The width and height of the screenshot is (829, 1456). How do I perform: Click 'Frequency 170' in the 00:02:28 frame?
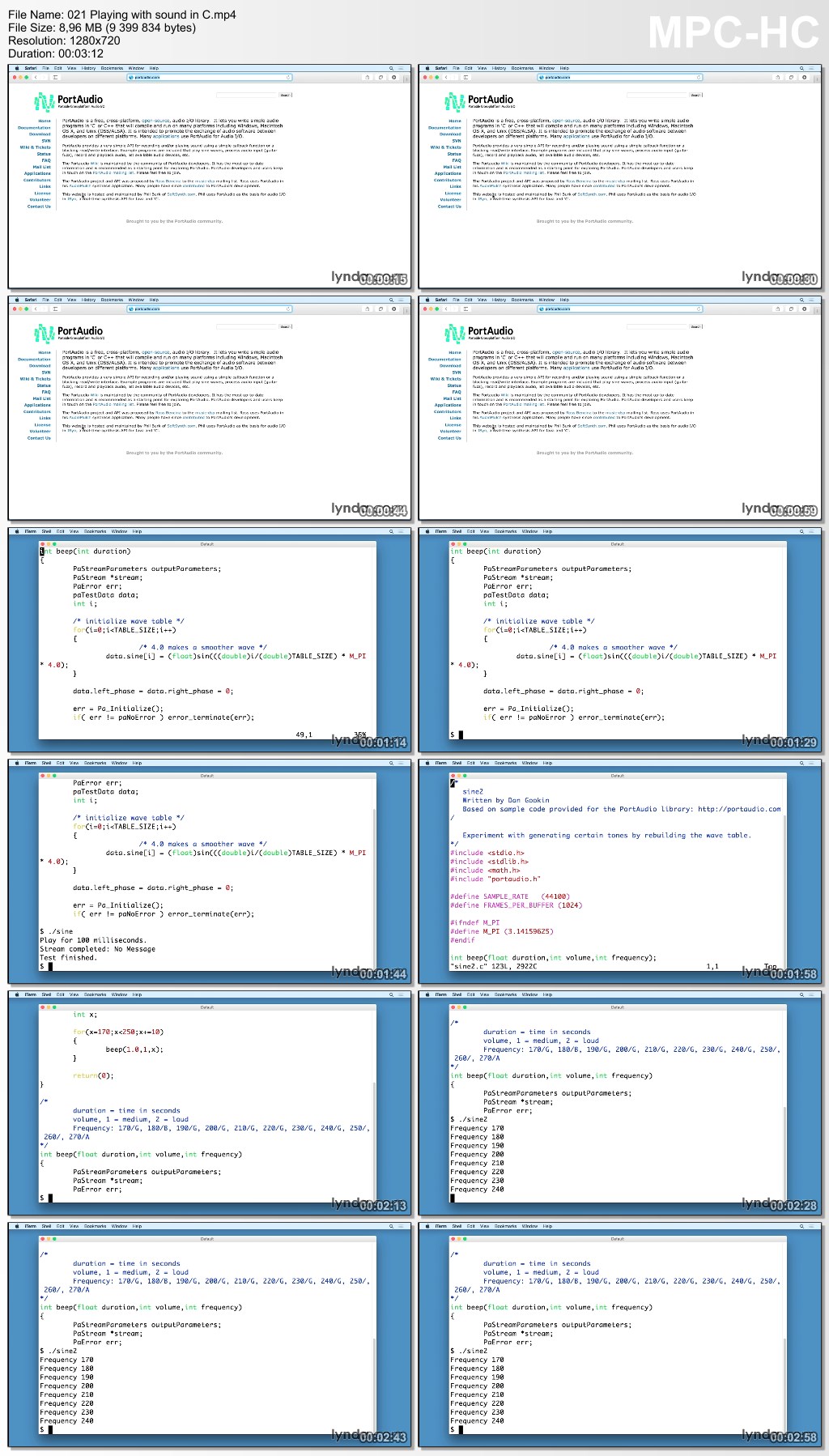(x=477, y=1128)
